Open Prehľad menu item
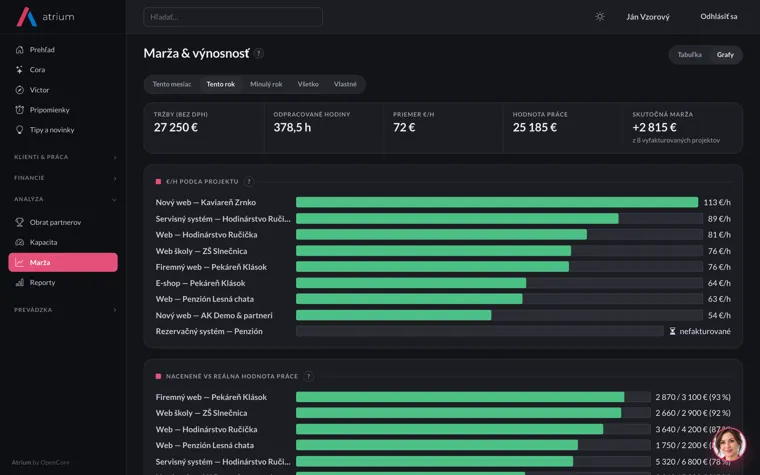 click(x=63, y=49)
